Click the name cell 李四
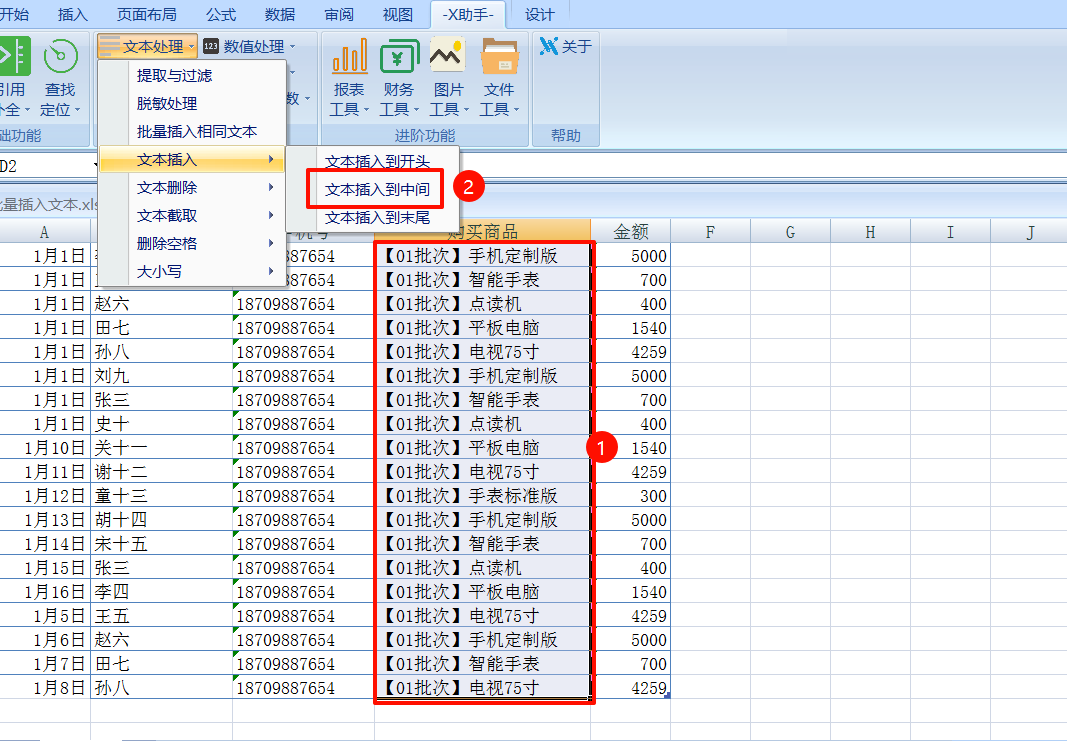1067x741 pixels. pyautogui.click(x=161, y=592)
